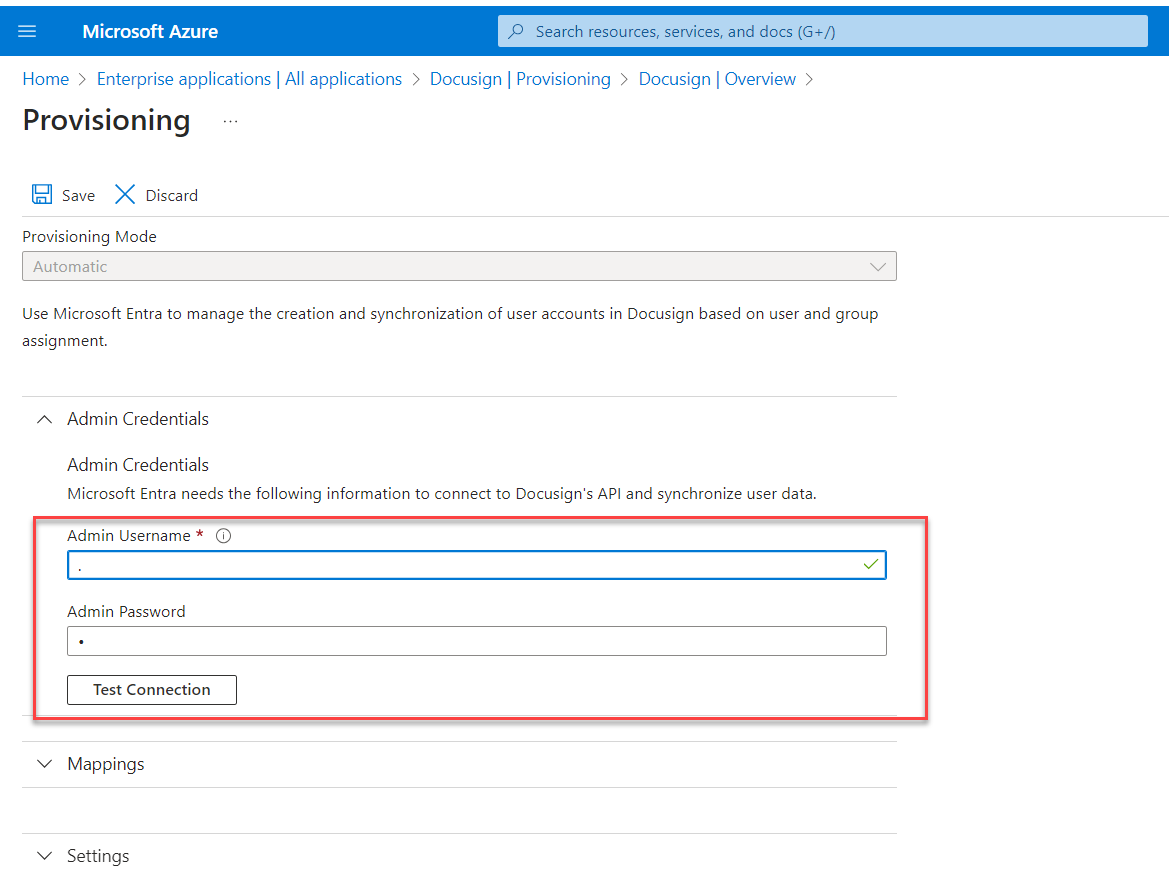This screenshot has width=1169, height=874.
Task: Expand the Settings section
Action: pos(44,856)
